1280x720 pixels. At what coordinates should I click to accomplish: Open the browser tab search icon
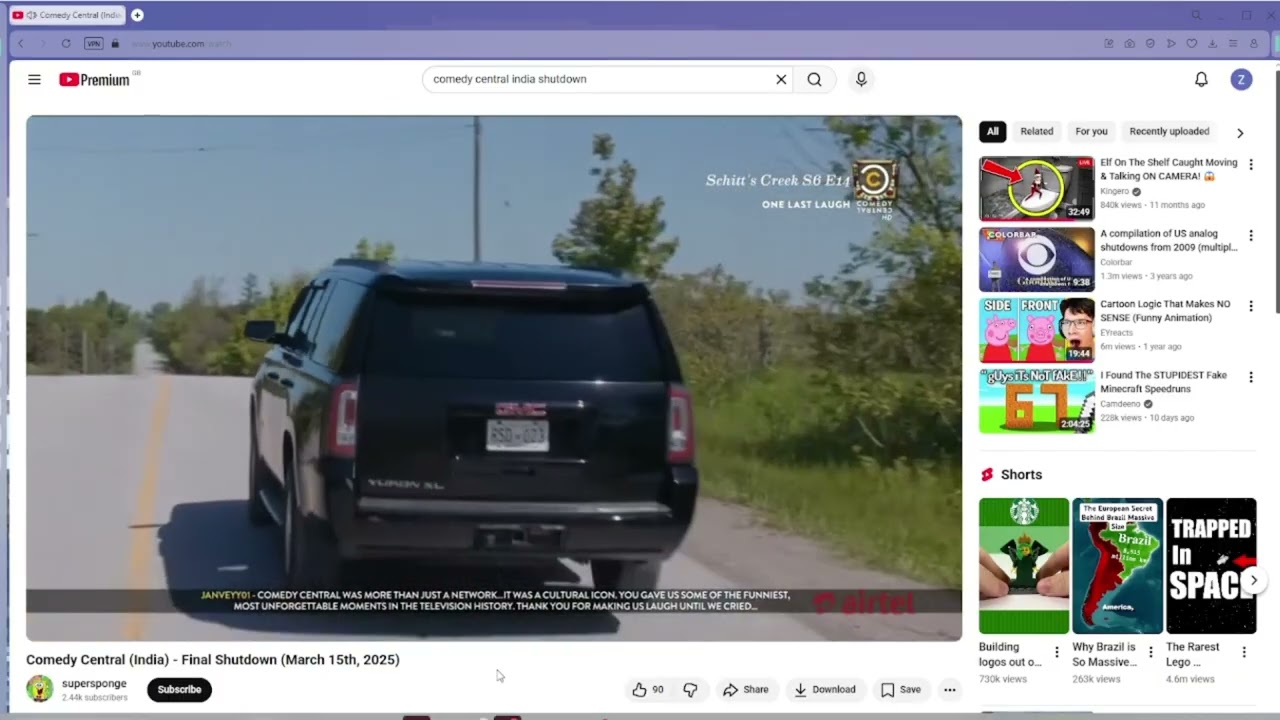pyautogui.click(x=1196, y=15)
